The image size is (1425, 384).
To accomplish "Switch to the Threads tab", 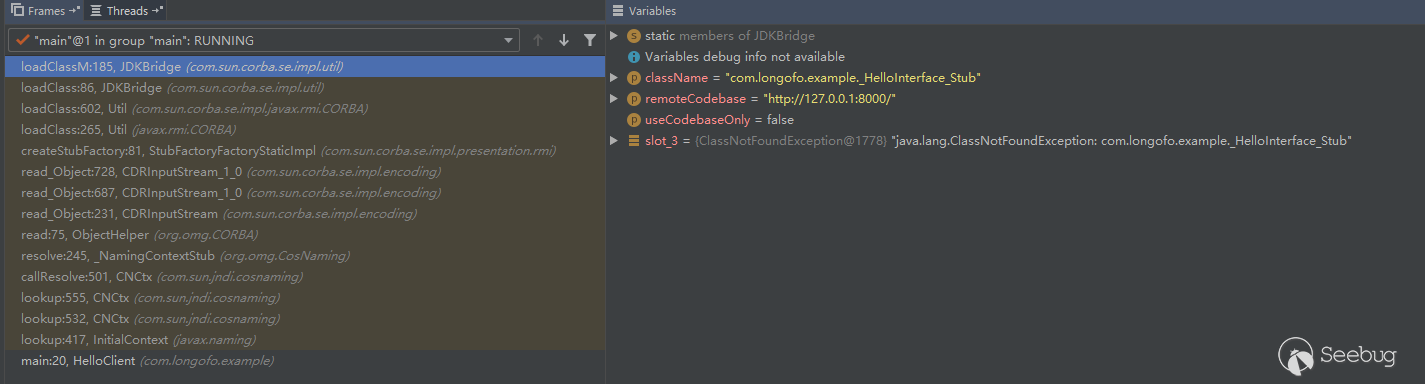I will [126, 11].
